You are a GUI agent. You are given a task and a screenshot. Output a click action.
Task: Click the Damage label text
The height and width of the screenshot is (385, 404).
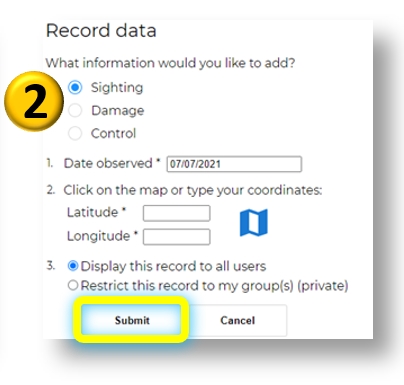118,111
